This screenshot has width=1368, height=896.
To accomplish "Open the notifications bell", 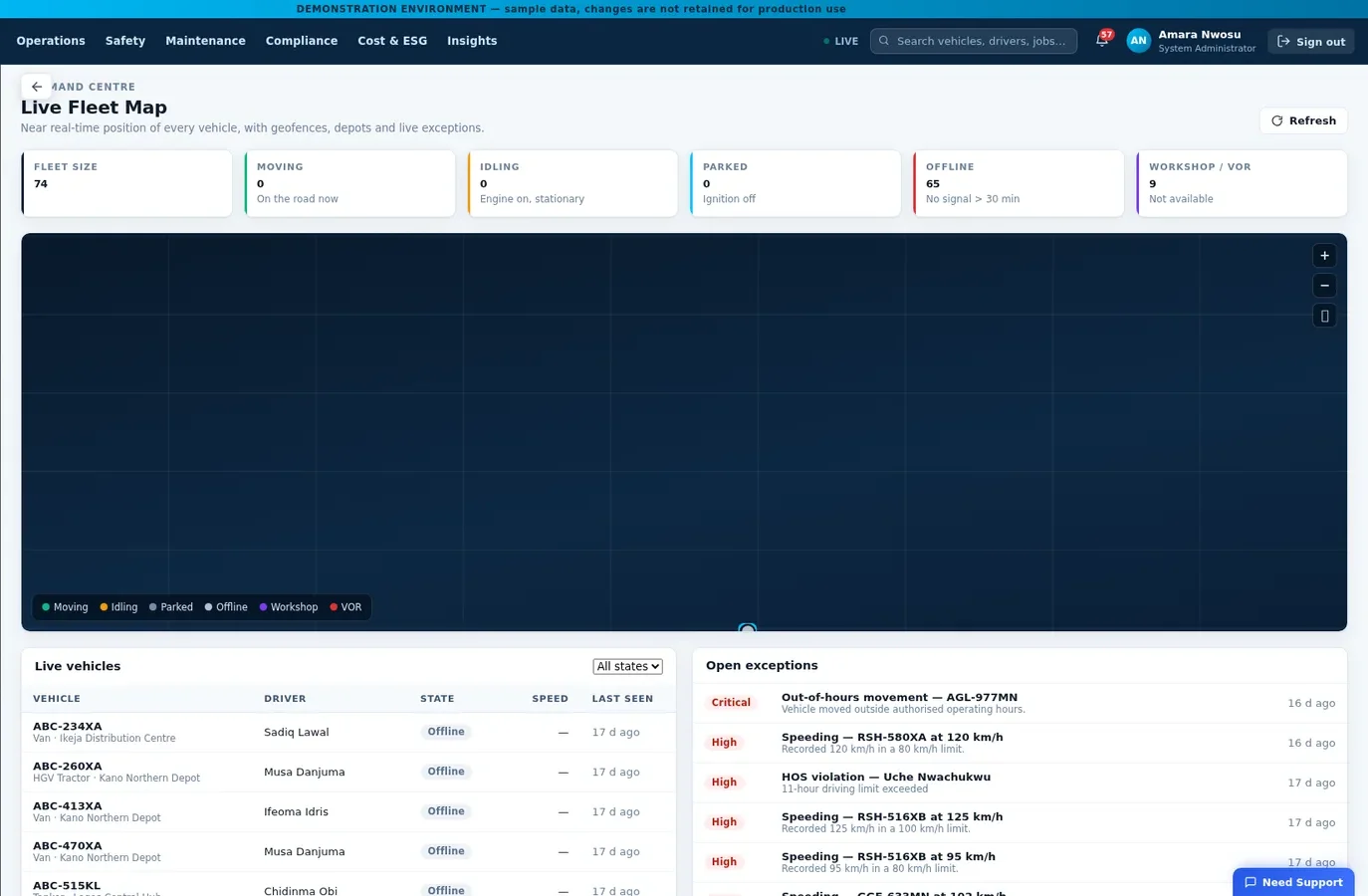I will tap(1102, 40).
